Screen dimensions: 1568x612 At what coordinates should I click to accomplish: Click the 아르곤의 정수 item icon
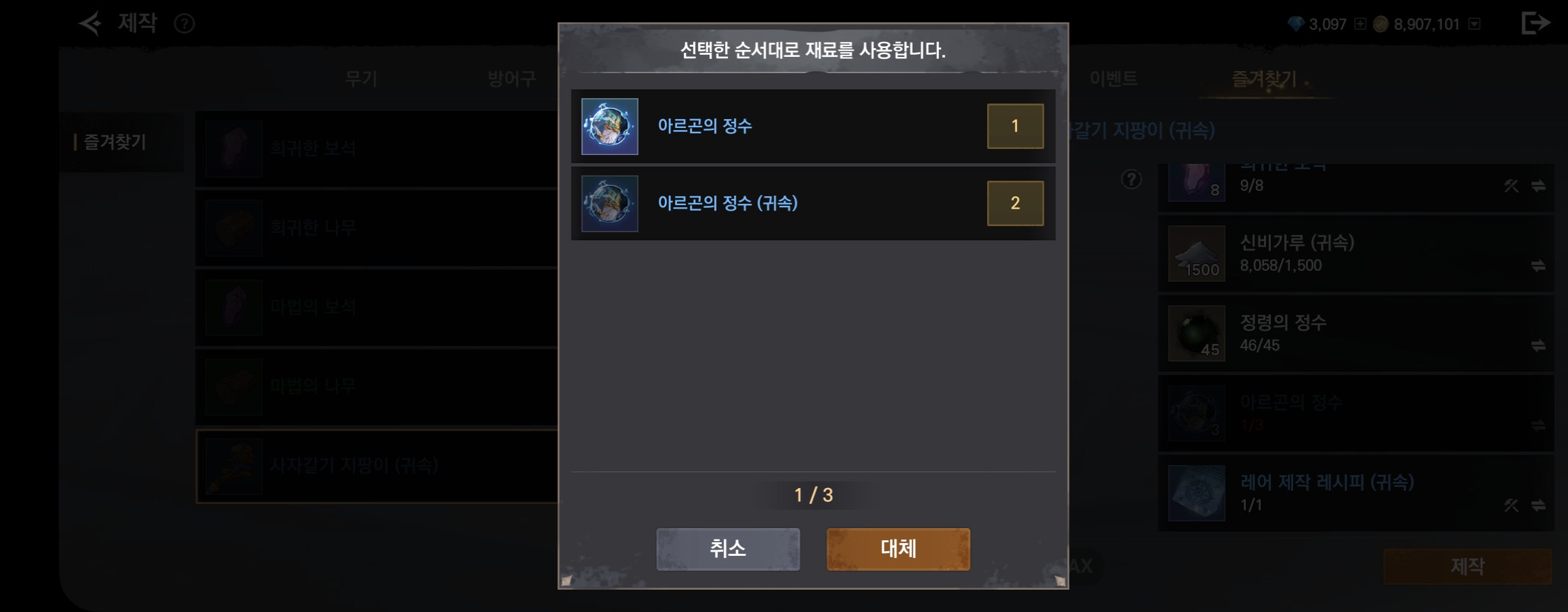(609, 127)
